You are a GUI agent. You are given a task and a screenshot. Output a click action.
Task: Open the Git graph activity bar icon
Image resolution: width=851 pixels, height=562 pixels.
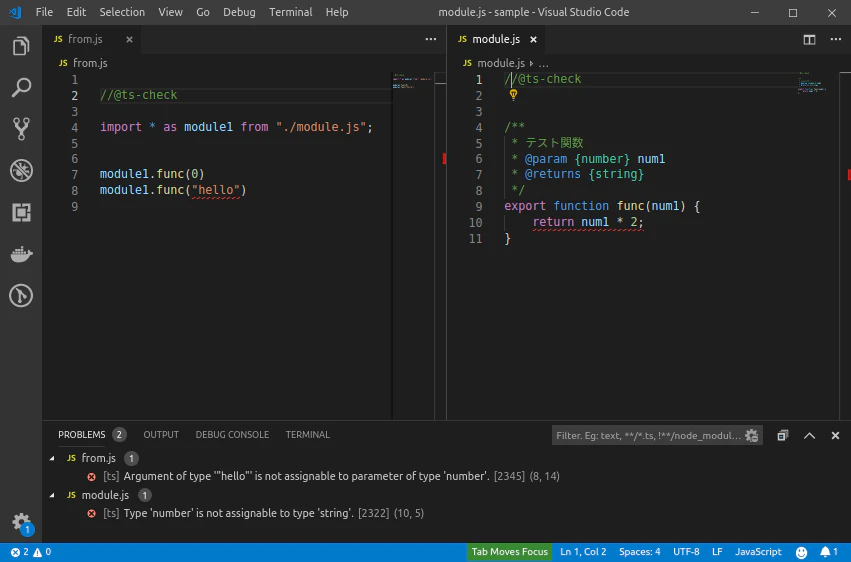[x=21, y=296]
